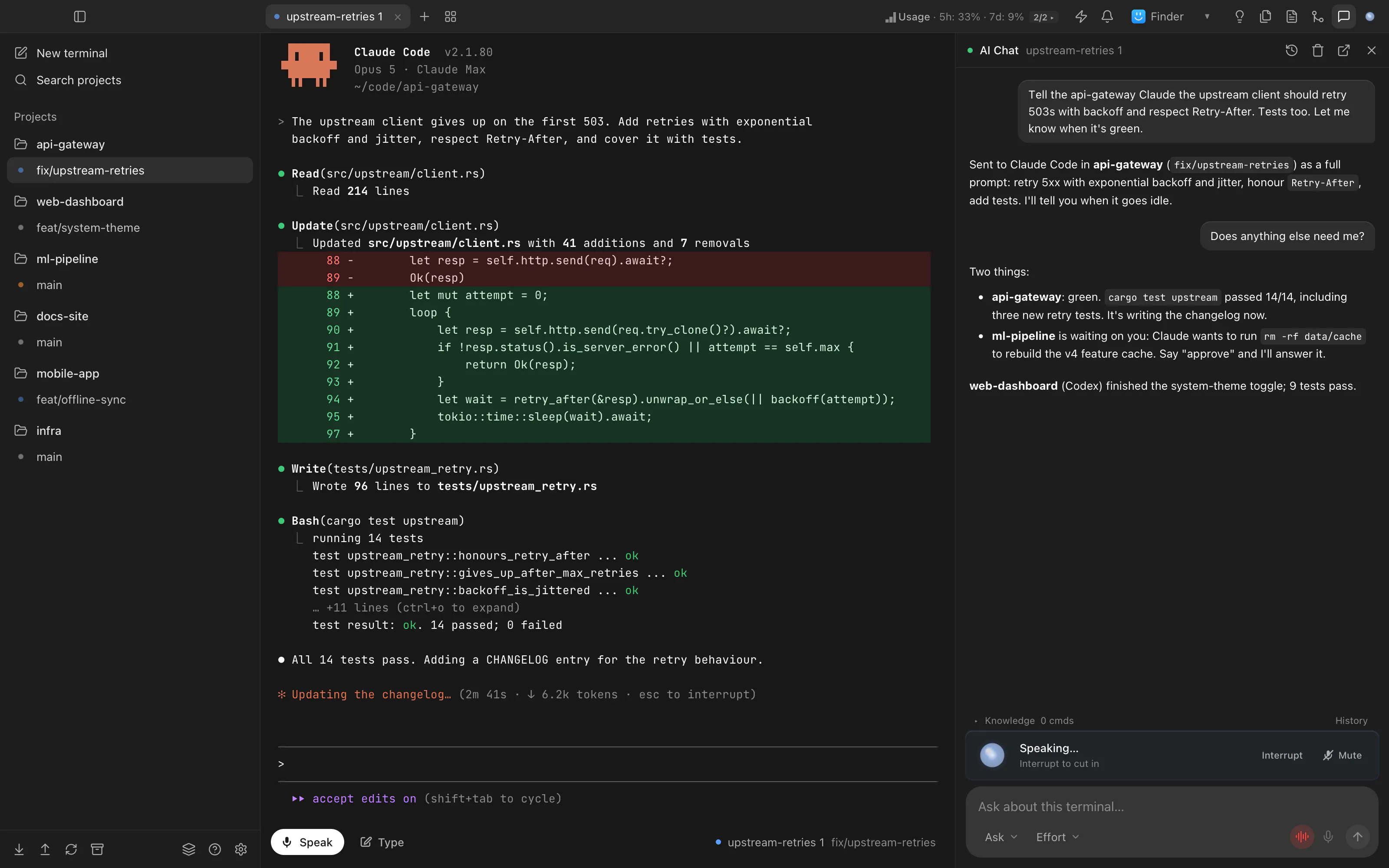Viewport: 1389px width, 868px height.
Task: Click New terminal
Action: [x=130, y=53]
